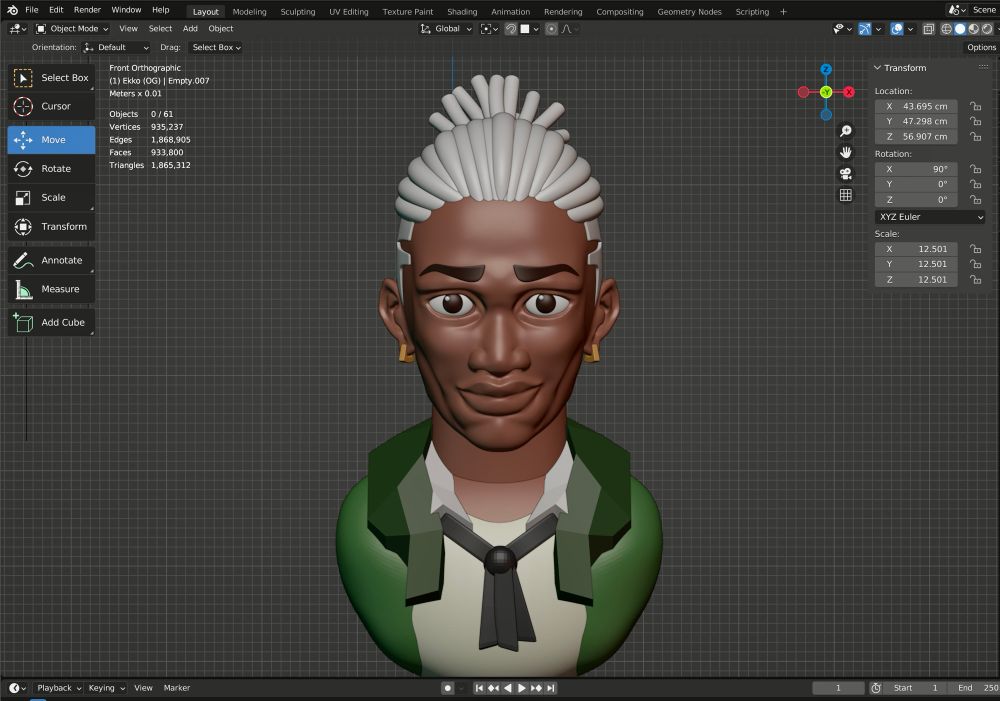1000x701 pixels.
Task: Click the green Y axis gizmo ball
Action: coord(826,92)
